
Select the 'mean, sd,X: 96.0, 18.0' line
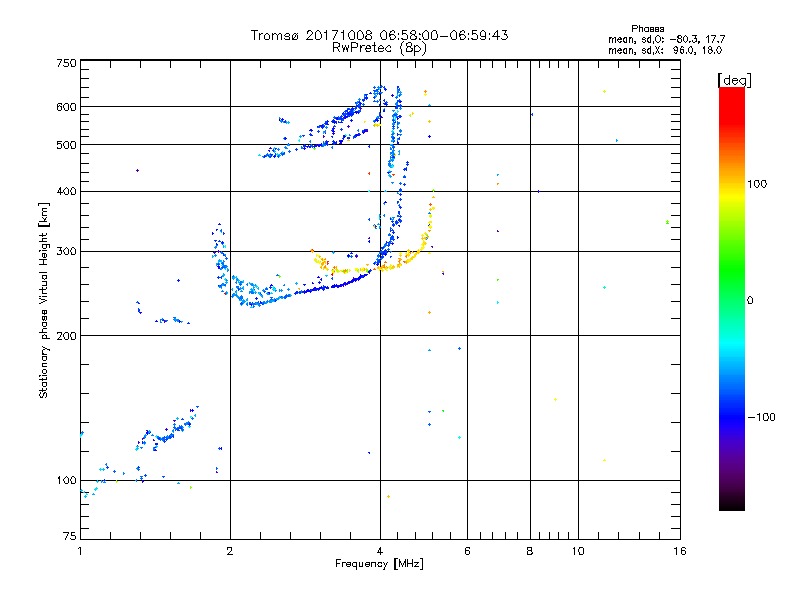coord(665,50)
